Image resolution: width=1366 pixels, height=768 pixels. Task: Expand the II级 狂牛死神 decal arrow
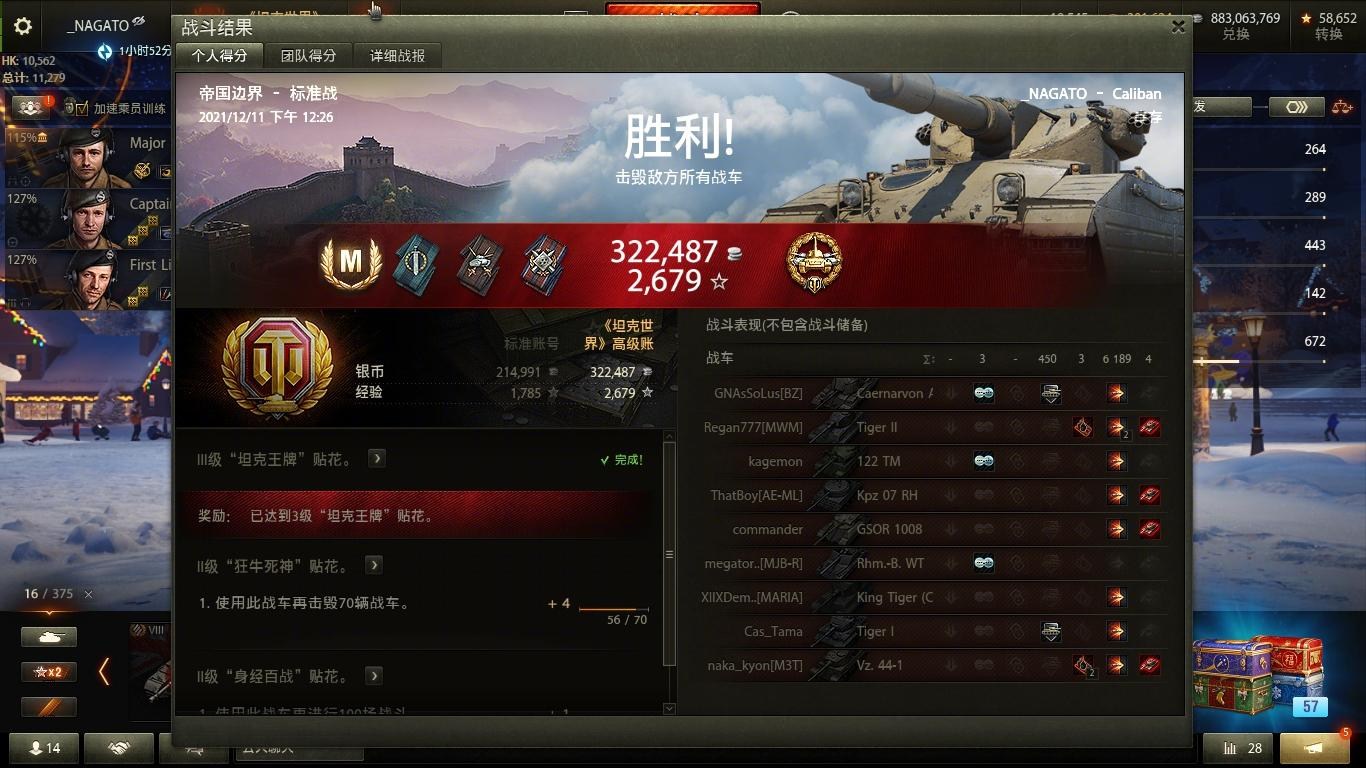374,565
